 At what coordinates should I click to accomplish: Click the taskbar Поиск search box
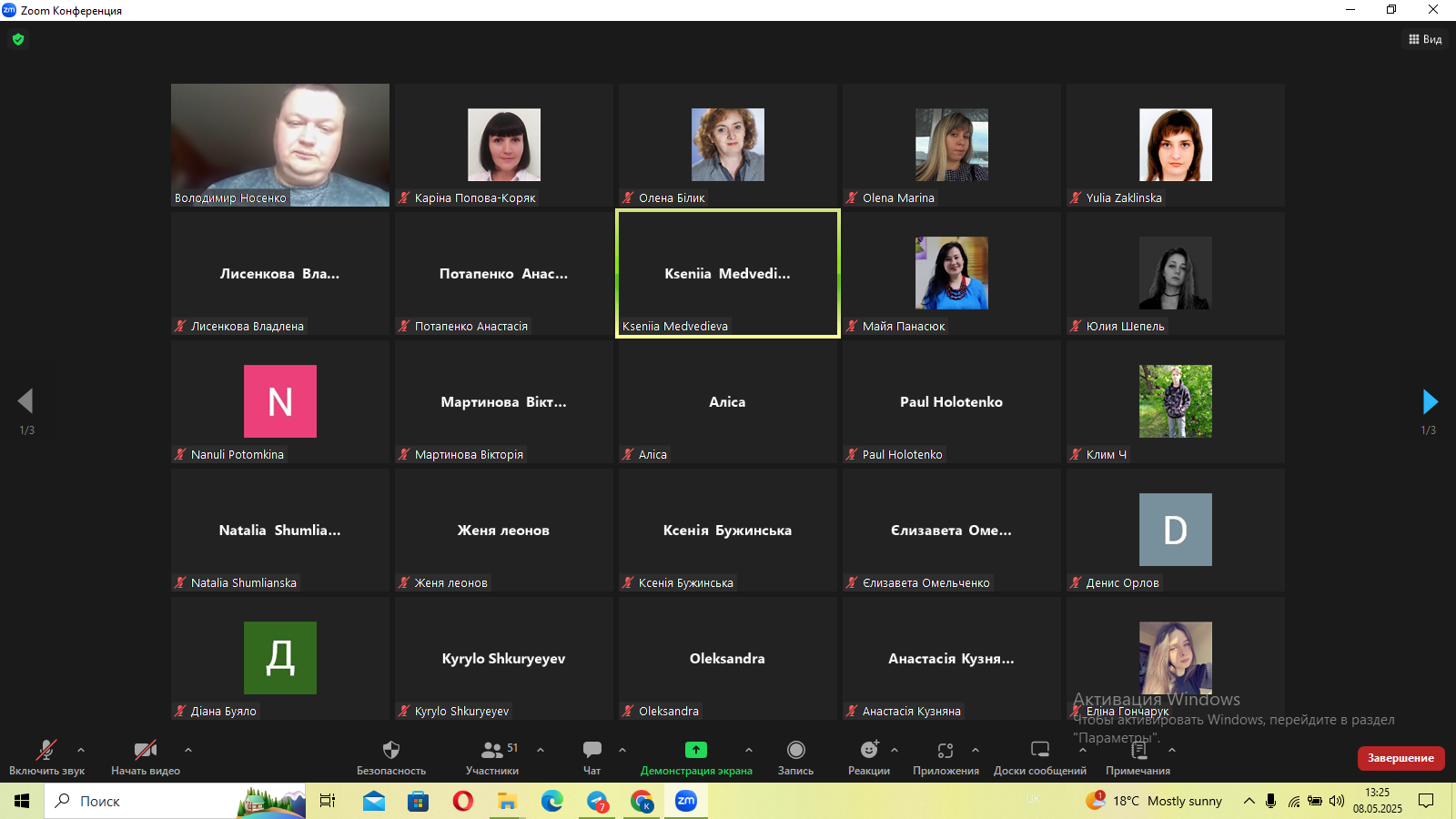click(175, 801)
